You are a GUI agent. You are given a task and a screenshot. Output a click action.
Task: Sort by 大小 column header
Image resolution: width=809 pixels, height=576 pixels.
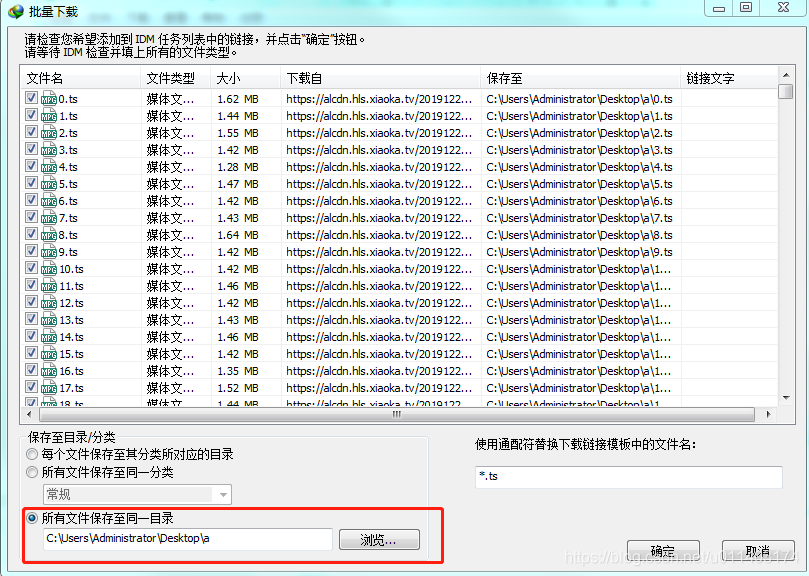click(246, 78)
